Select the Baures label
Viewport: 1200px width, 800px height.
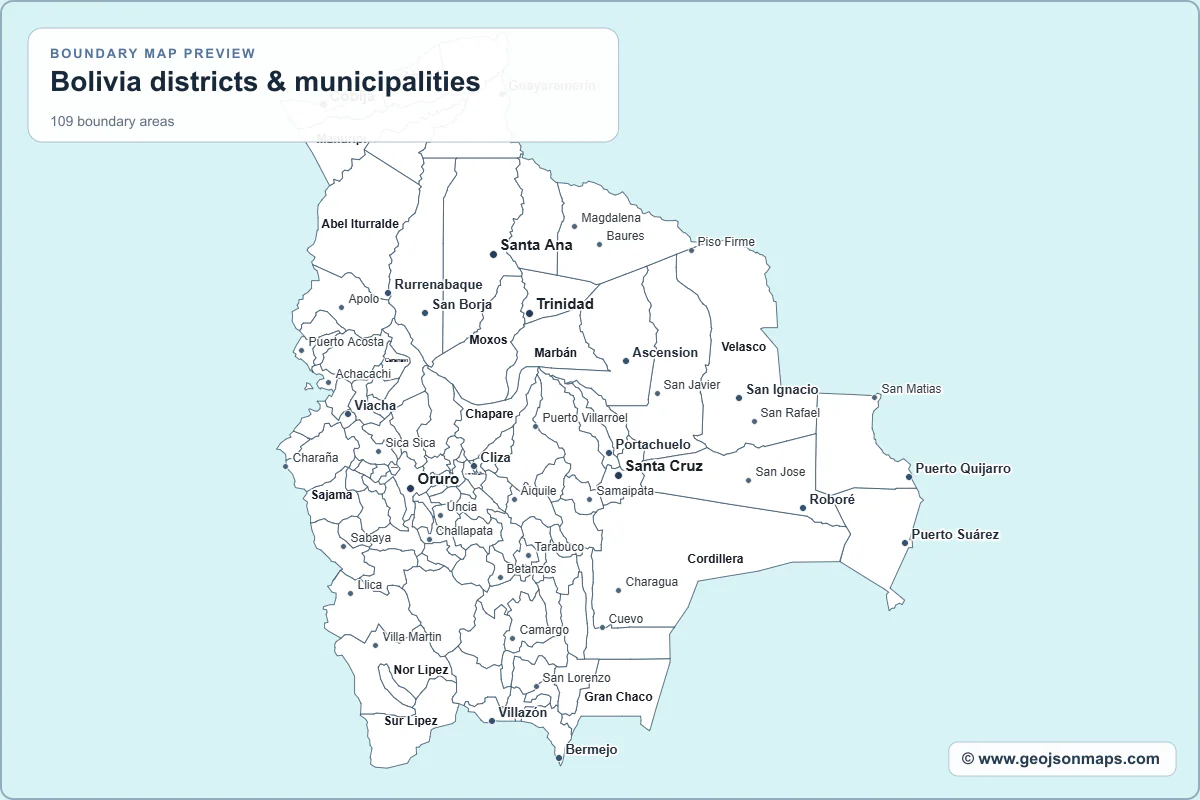coord(625,236)
